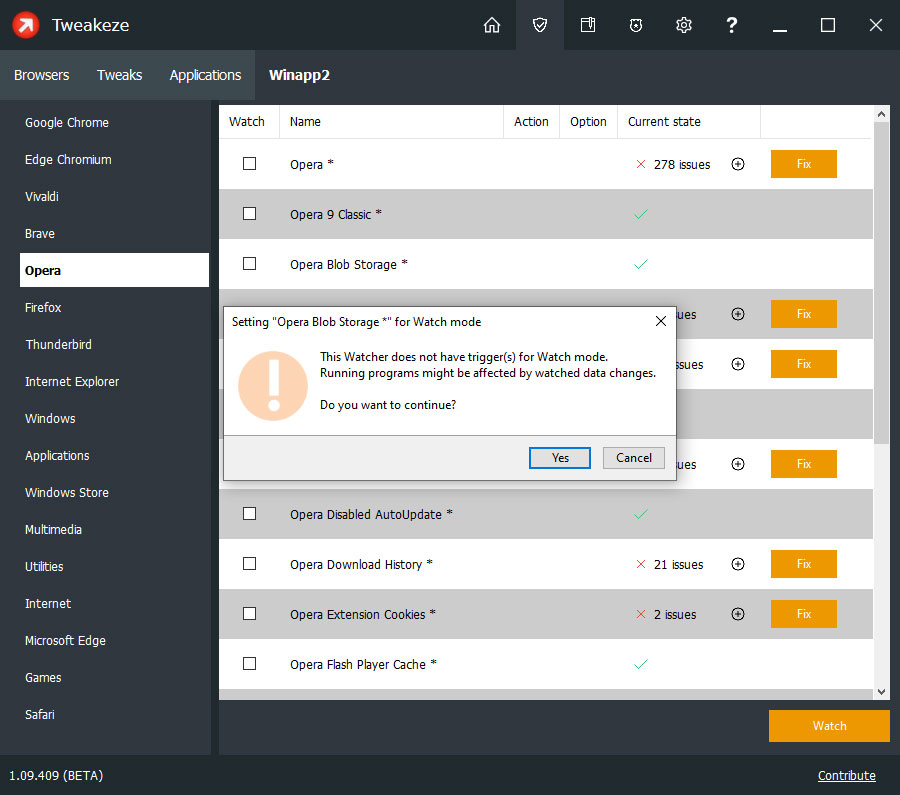Tick the Watch checkbox for Opera Blob Storage
The height and width of the screenshot is (795, 900).
249,264
